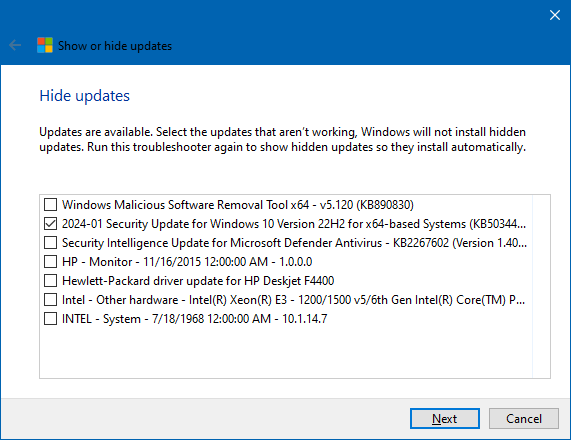Select the INTEL - System 7/18/1968 entry text
The width and height of the screenshot is (571, 440).
pyautogui.click(x=194, y=319)
